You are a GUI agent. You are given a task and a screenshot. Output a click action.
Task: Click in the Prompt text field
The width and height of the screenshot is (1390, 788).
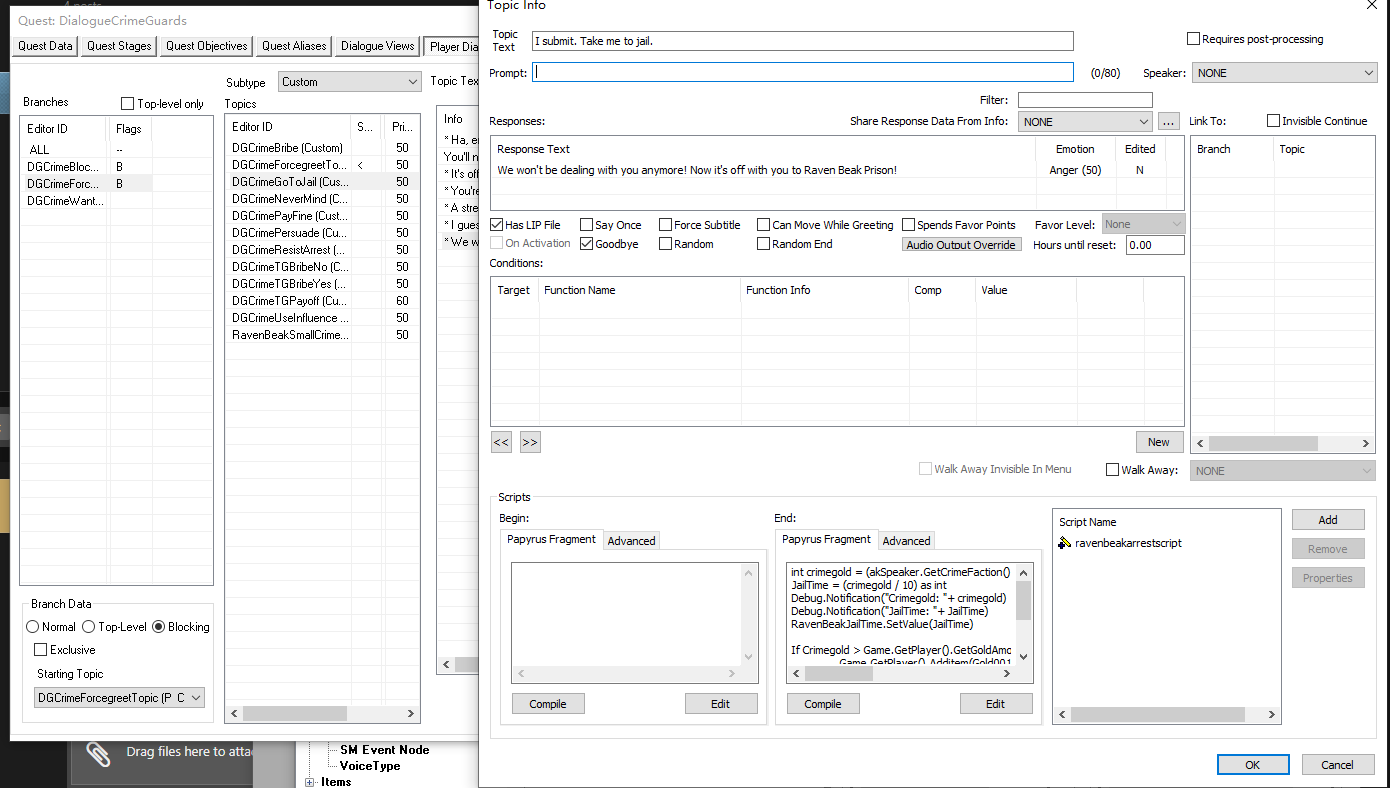point(803,72)
